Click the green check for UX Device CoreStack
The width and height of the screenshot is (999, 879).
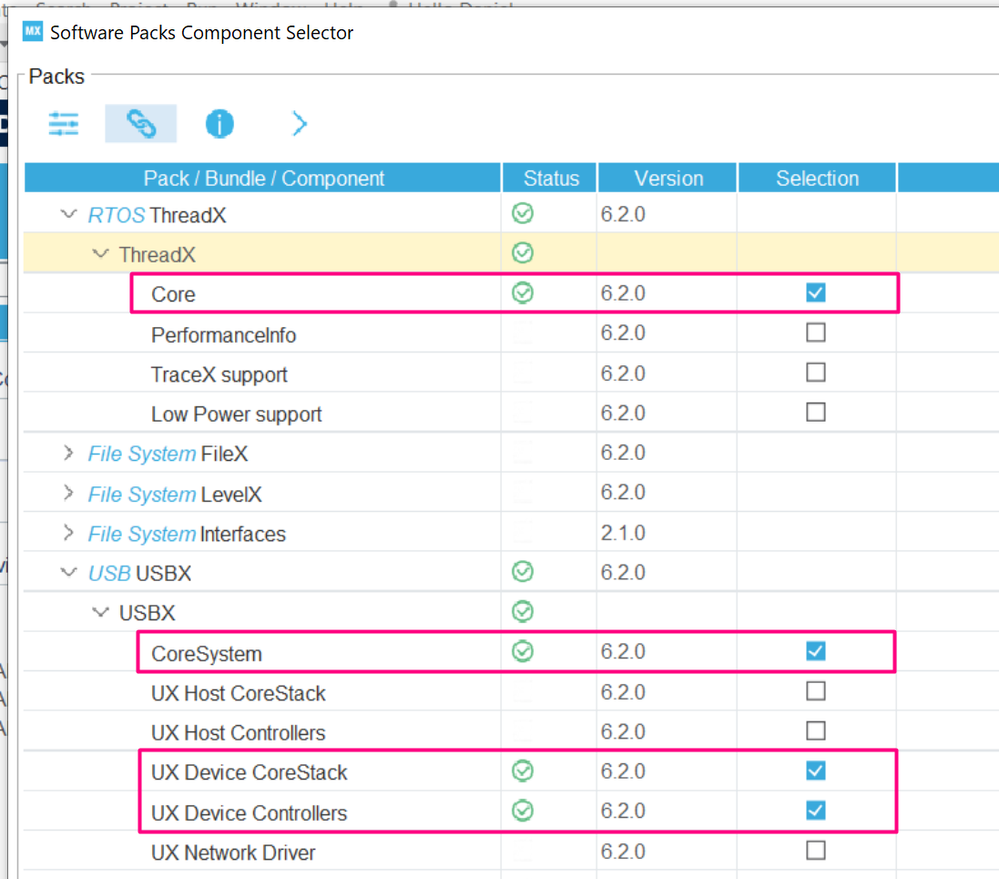pos(522,771)
